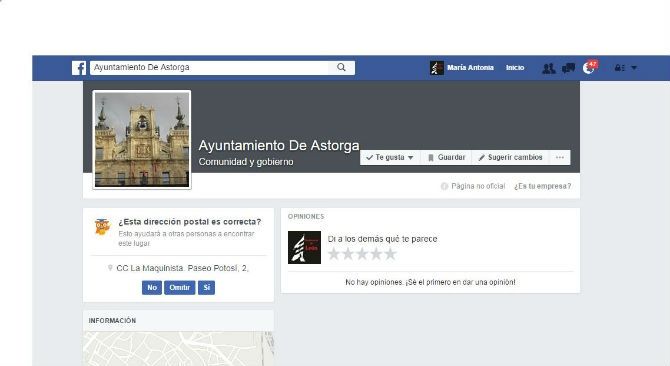This screenshot has width=670, height=366.
Task: Answer No to postal address question
Action: (x=152, y=287)
